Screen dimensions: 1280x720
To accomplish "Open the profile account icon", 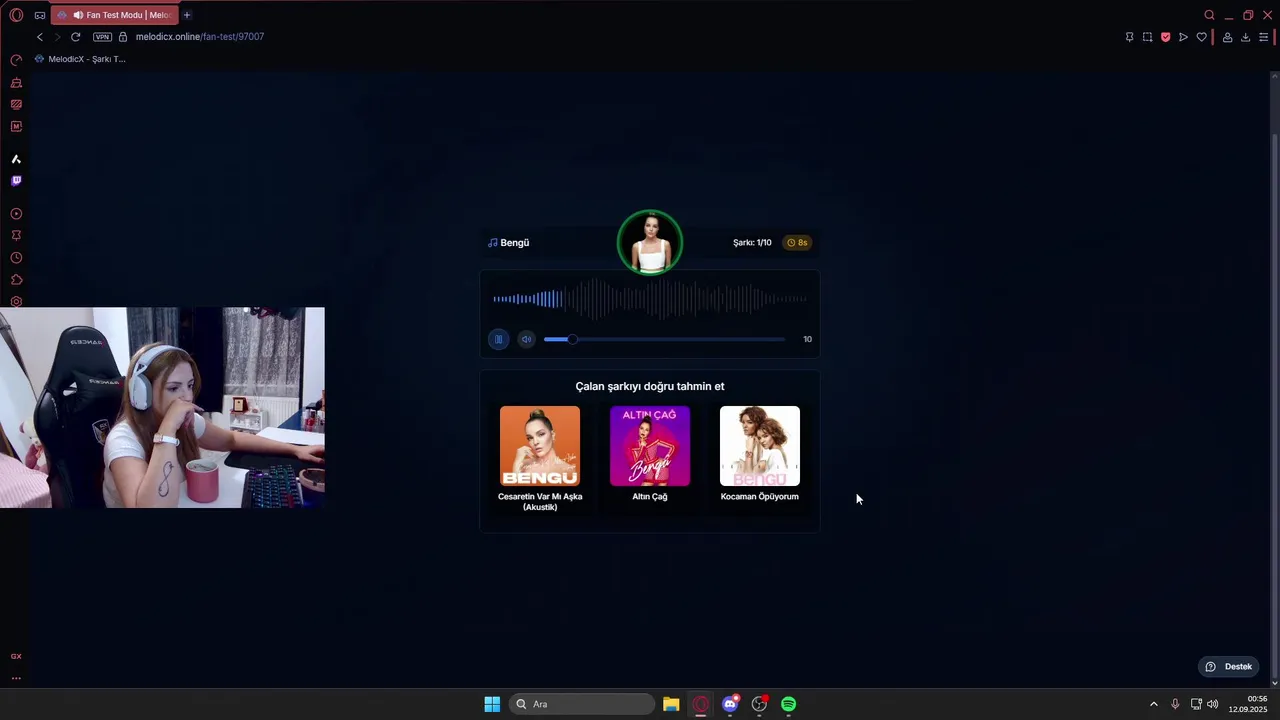I will click(x=1227, y=37).
